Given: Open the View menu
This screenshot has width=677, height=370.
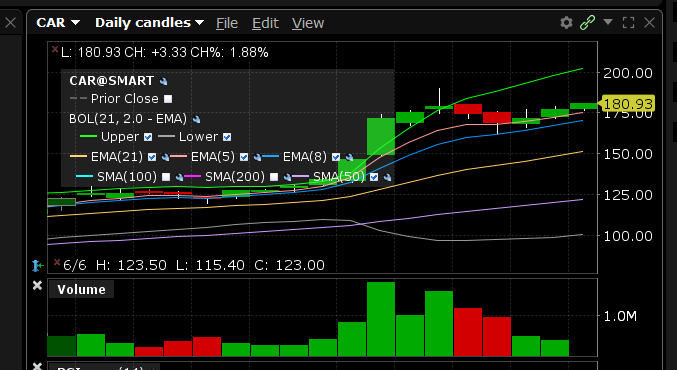Looking at the screenshot, I should coord(308,23).
